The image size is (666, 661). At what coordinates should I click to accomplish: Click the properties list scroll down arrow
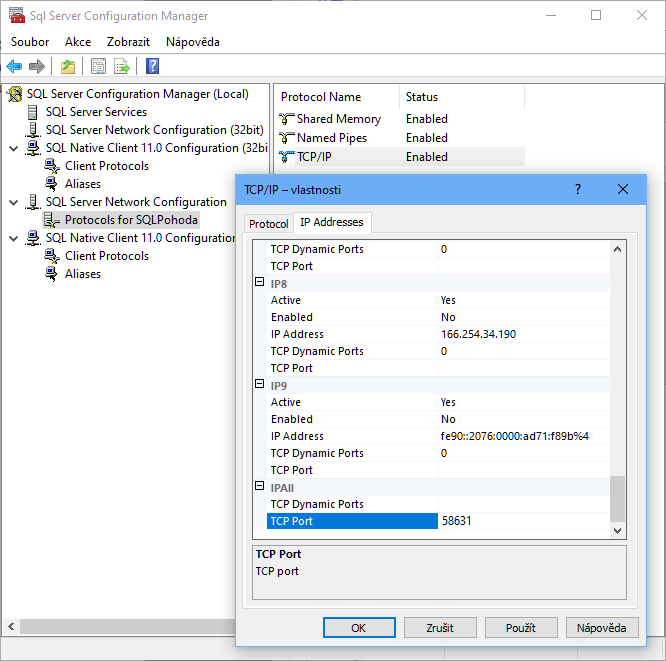click(617, 530)
